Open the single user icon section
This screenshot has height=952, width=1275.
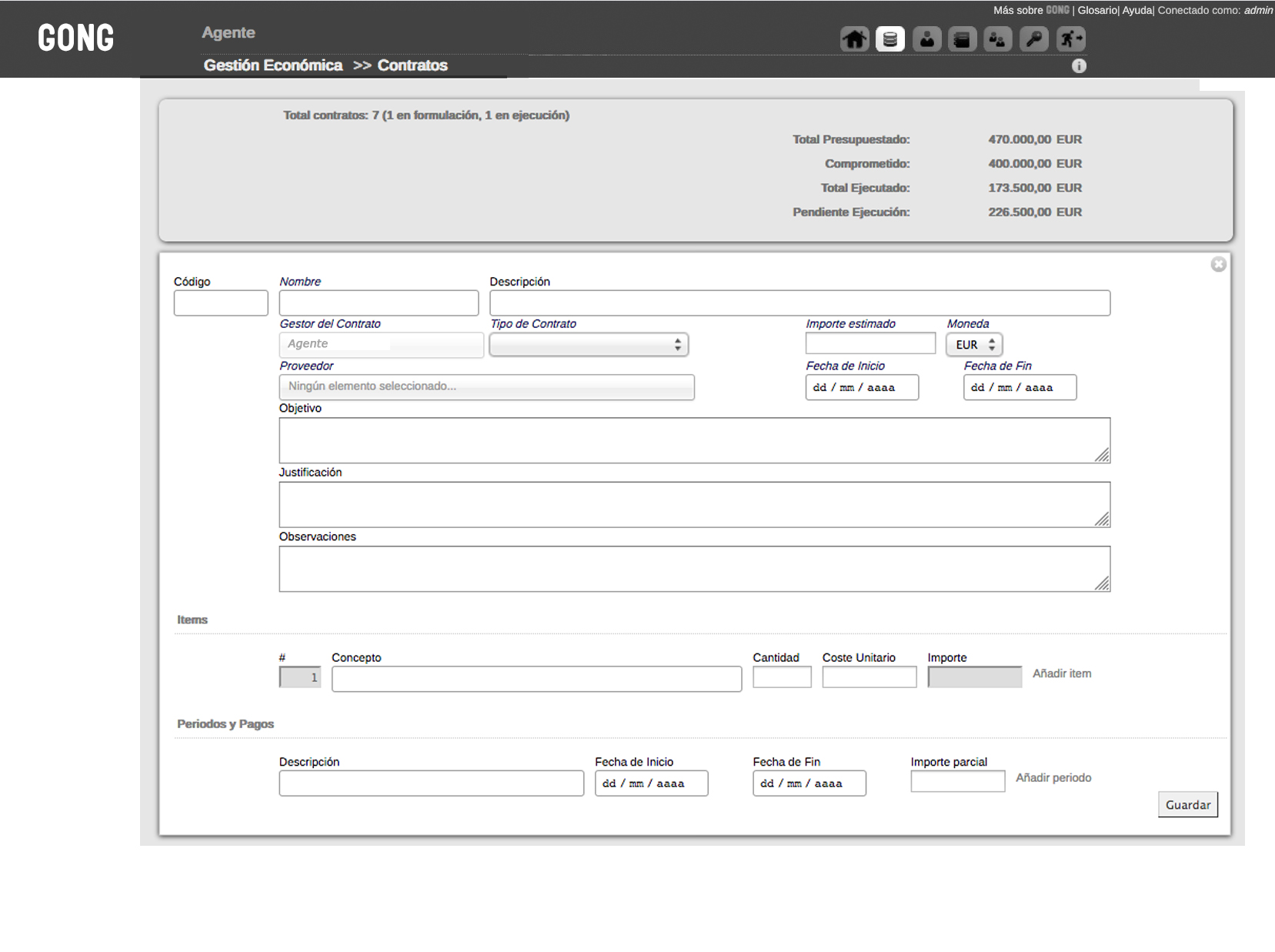[x=926, y=39]
